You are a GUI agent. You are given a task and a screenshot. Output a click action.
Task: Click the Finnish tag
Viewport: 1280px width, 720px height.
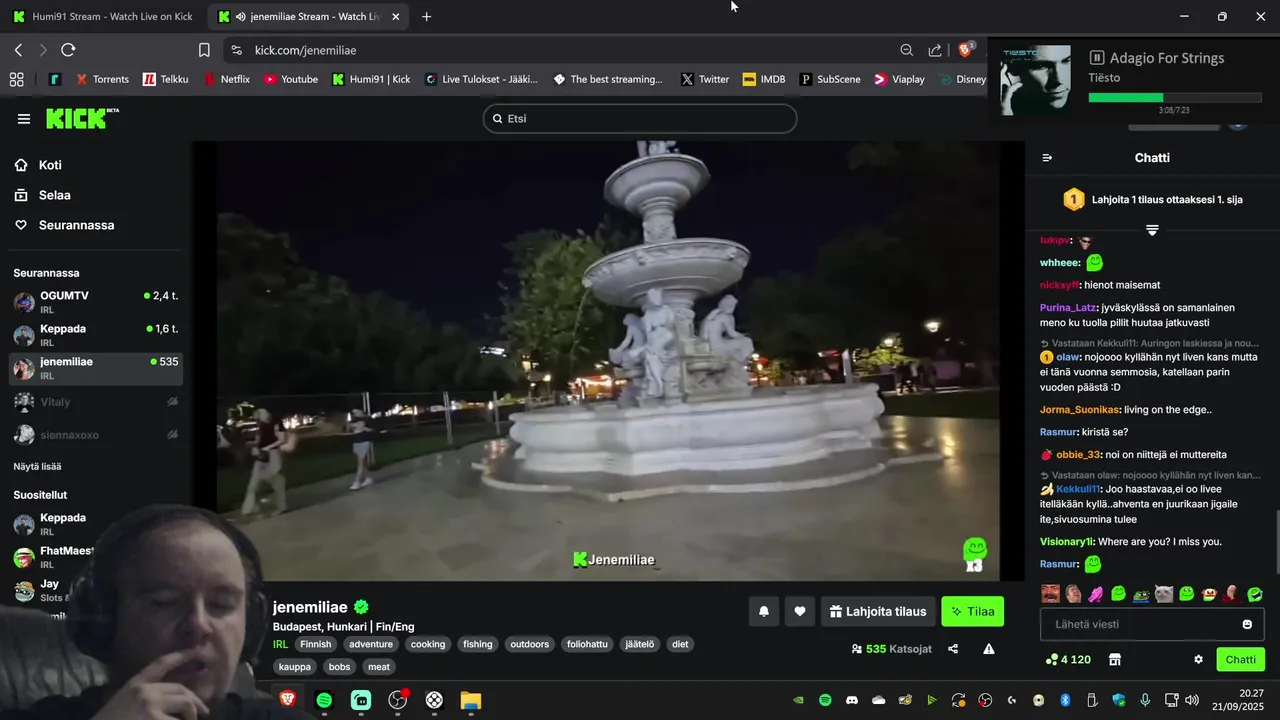(x=316, y=644)
